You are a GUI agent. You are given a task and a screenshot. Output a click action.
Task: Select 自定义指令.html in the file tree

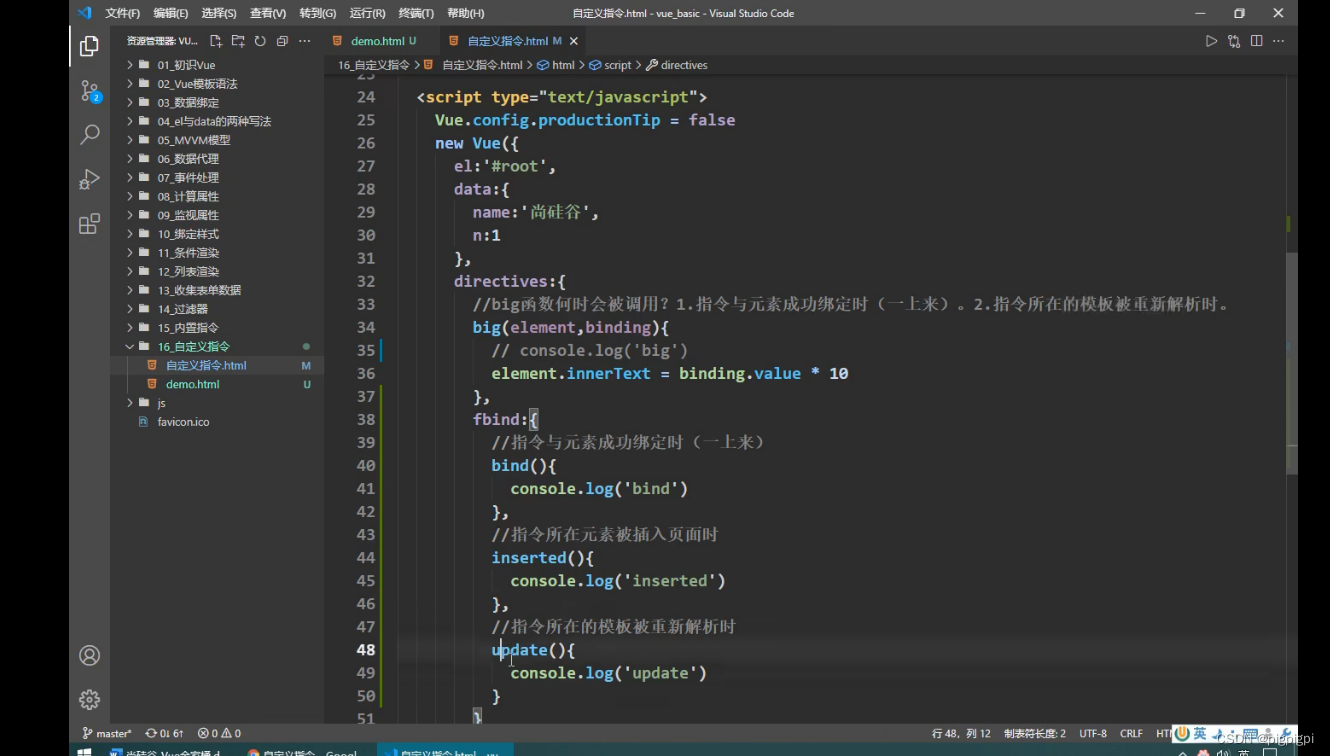[x=217, y=365]
